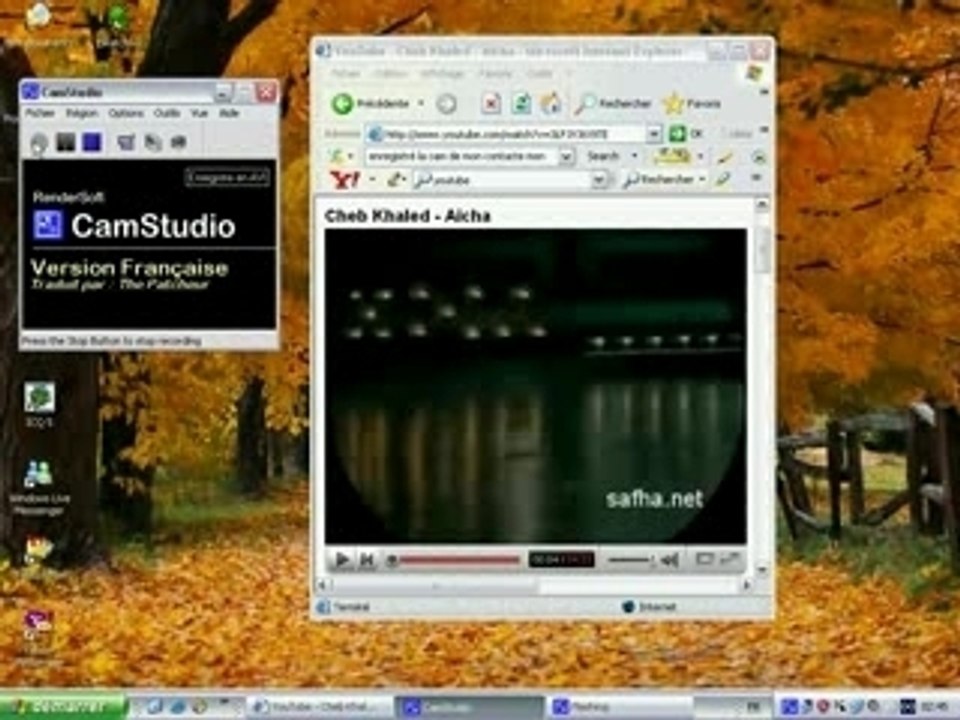Click the CamStudio Pause button
The height and width of the screenshot is (720, 960).
pyautogui.click(x=66, y=142)
